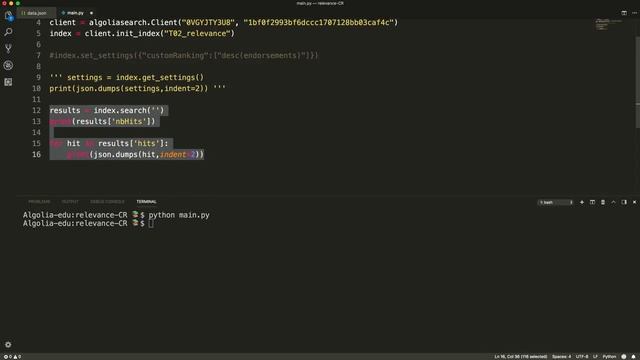Select the Terminal panel tab
640x360 pixels.
(146, 202)
